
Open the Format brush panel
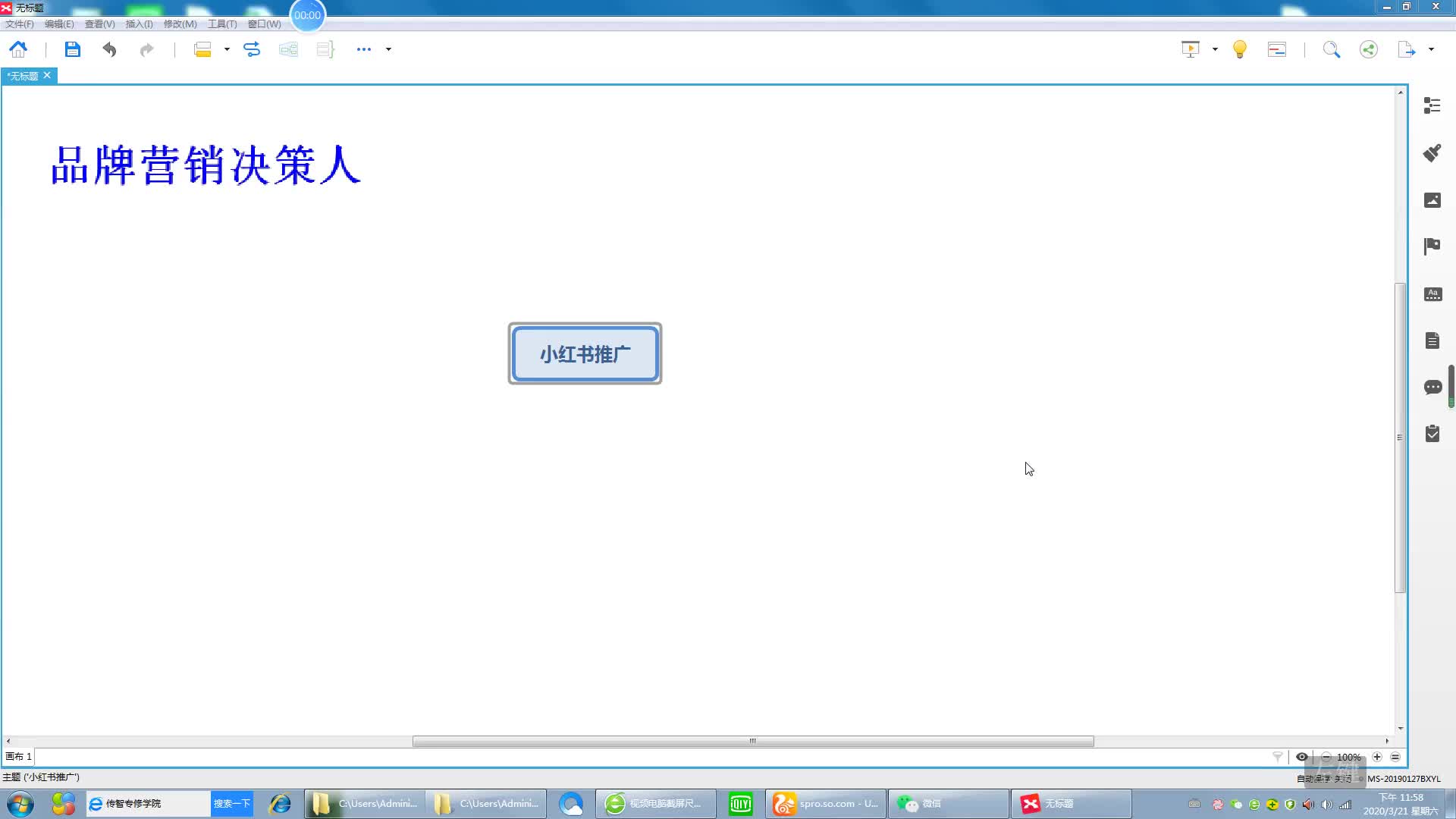(1432, 152)
